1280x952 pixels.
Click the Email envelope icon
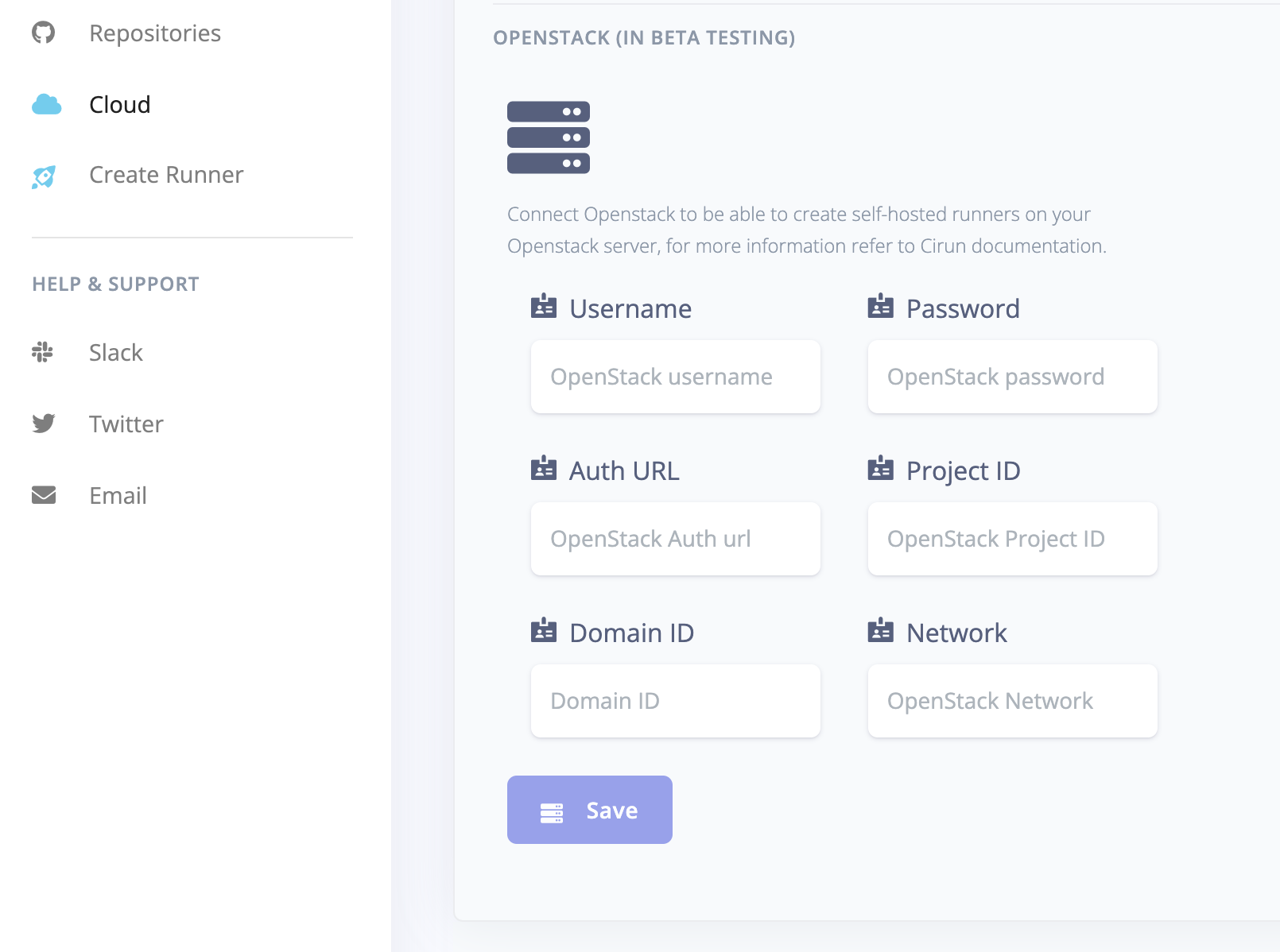coord(44,495)
